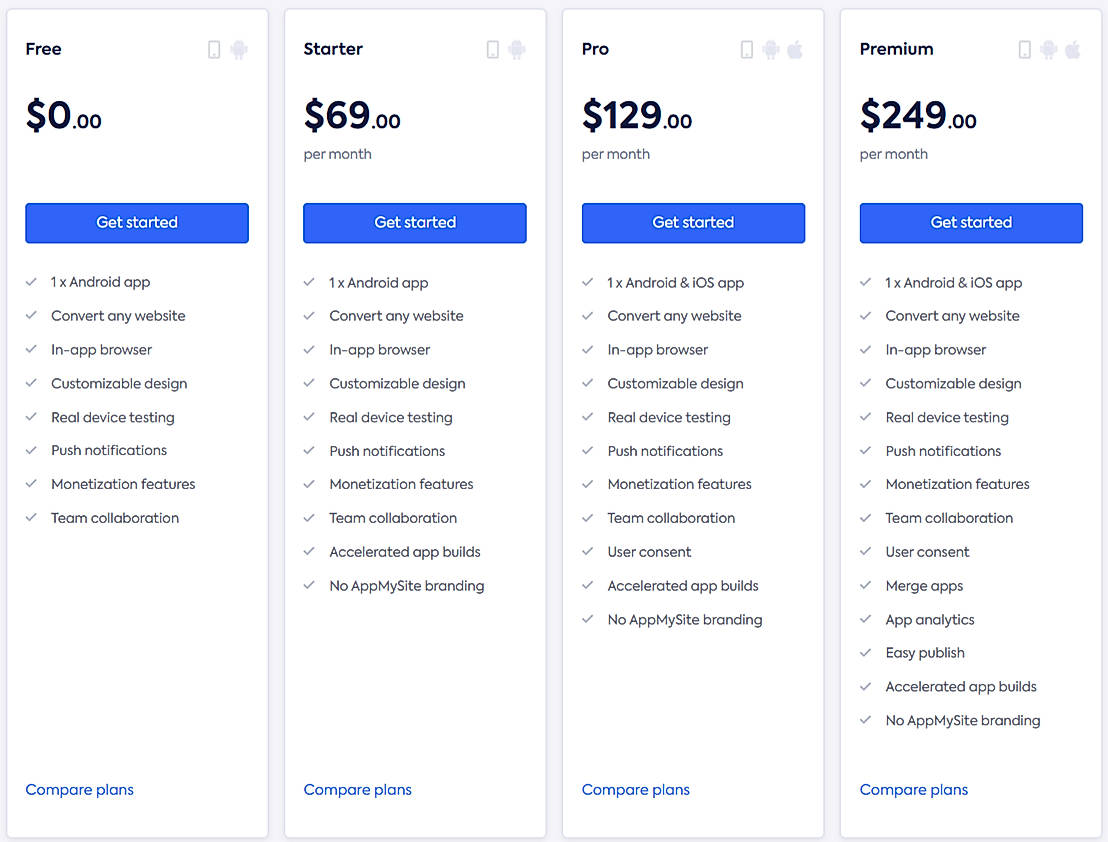Click the checkmark beside Easy publish

pos(866,653)
